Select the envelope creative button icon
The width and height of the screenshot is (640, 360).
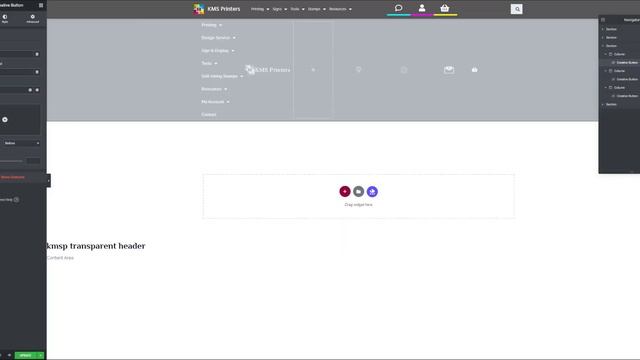(449, 70)
